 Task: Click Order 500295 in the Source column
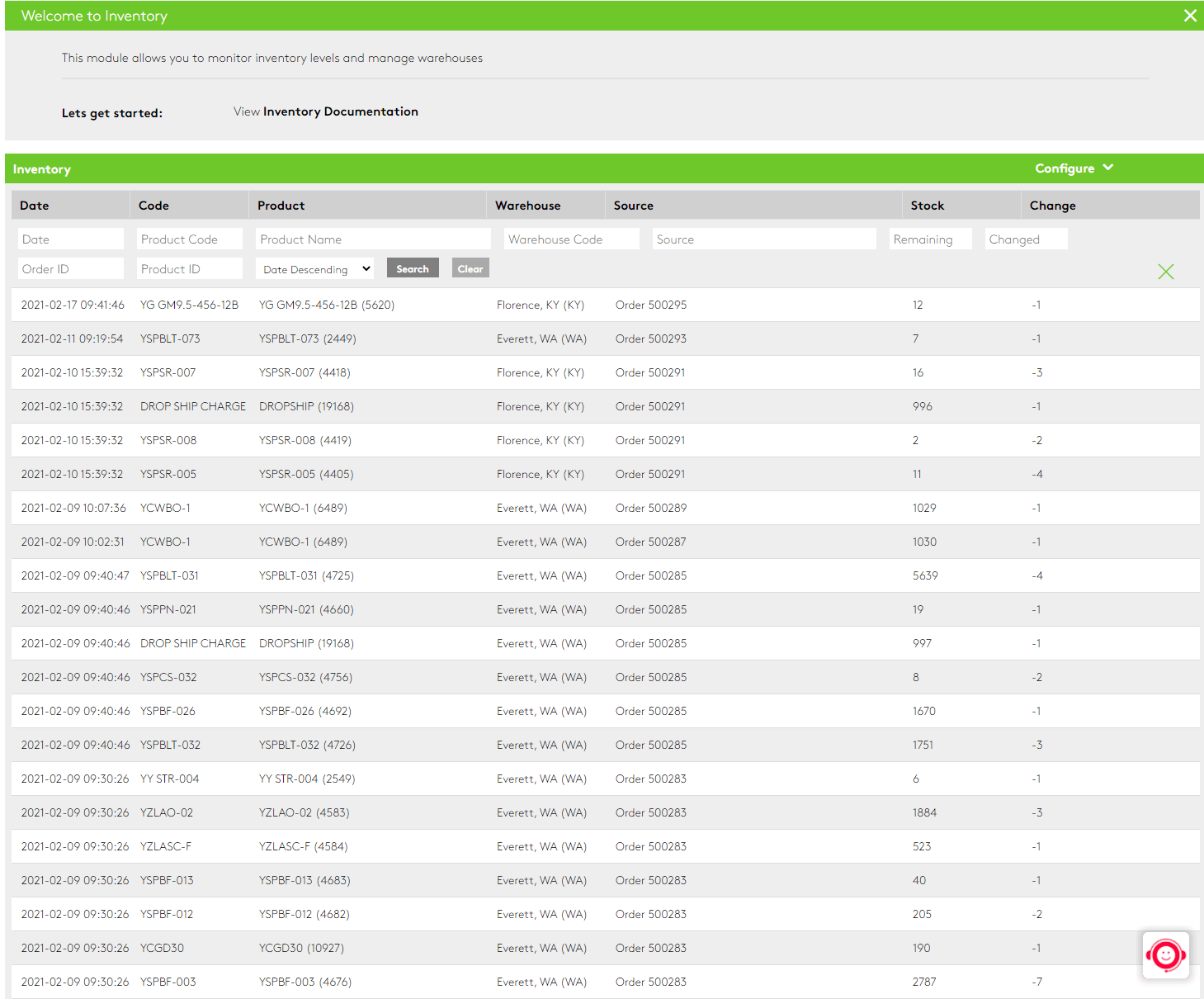click(x=650, y=305)
